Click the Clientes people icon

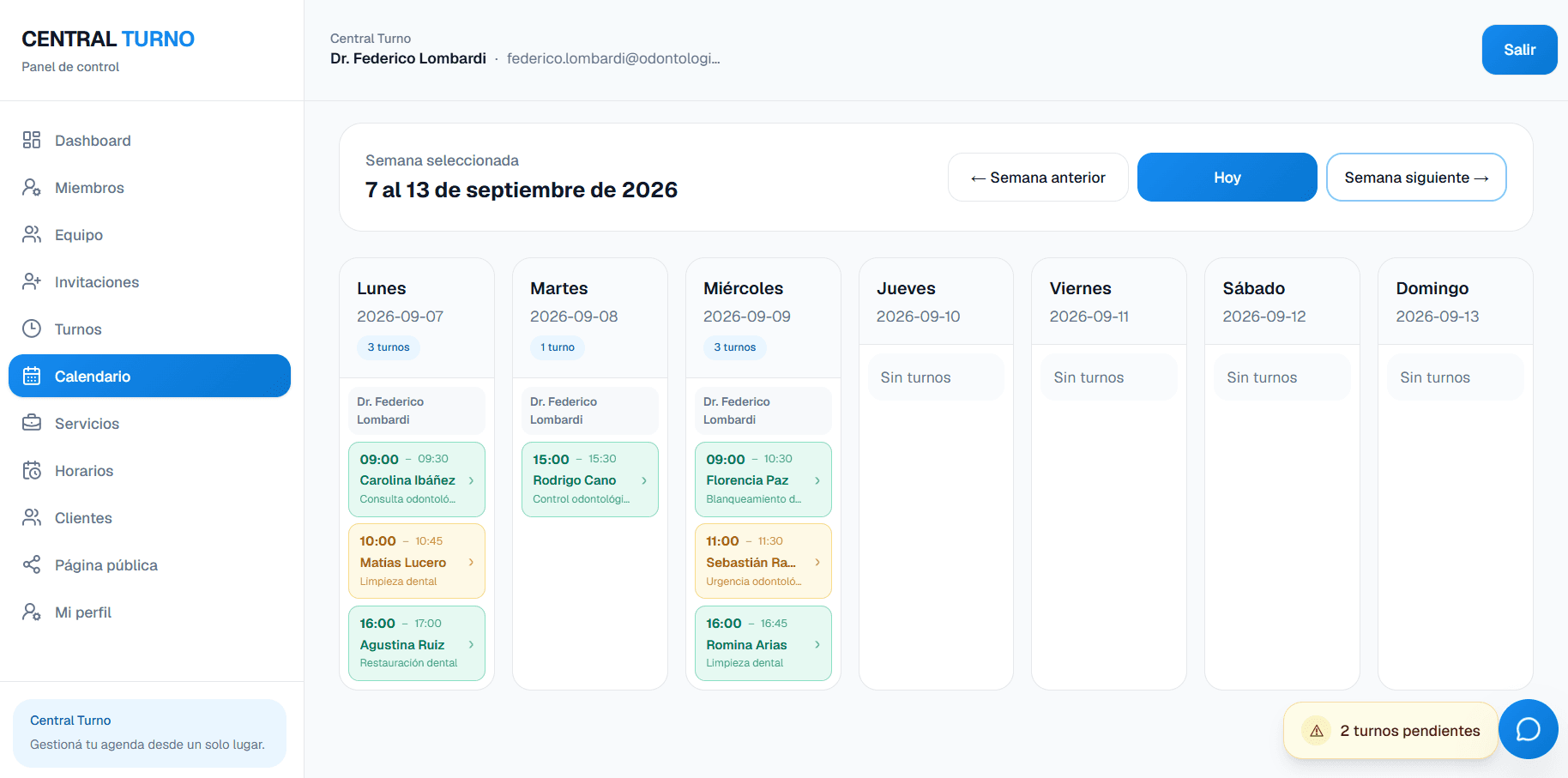pos(32,517)
